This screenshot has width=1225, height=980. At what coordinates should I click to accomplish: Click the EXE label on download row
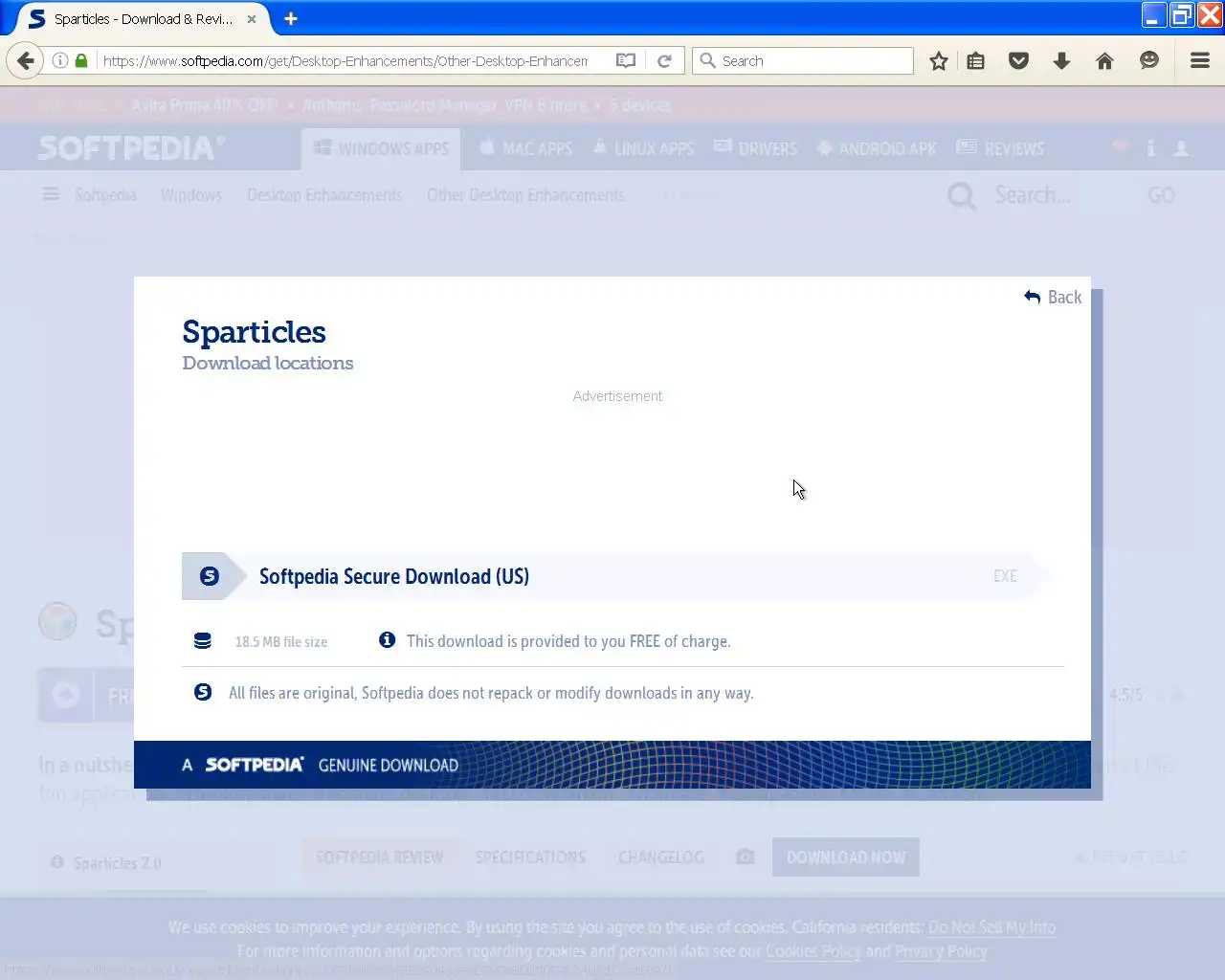[x=1005, y=576]
